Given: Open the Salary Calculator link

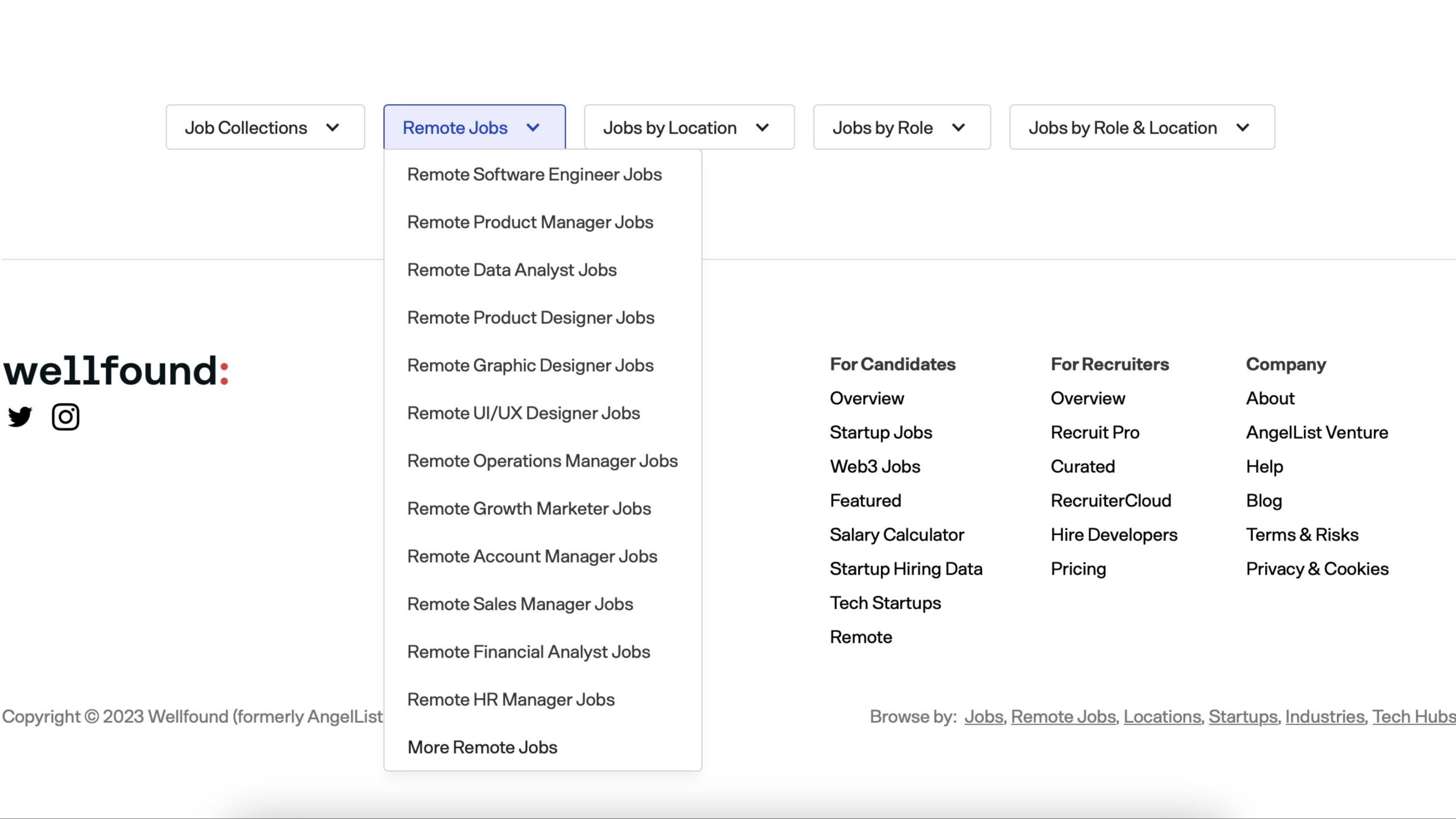Looking at the screenshot, I should [897, 535].
